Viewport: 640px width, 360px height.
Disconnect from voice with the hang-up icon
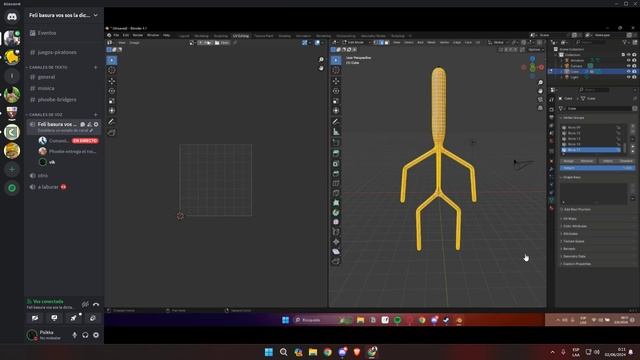[96, 304]
